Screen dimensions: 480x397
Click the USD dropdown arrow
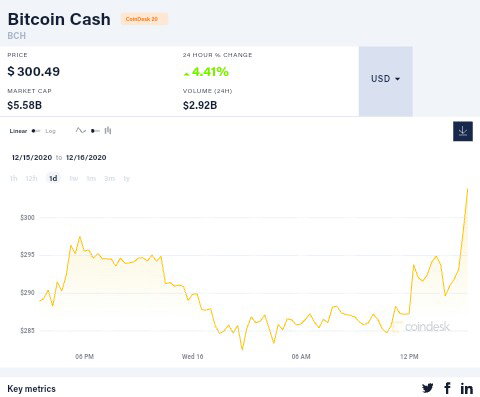[397, 79]
